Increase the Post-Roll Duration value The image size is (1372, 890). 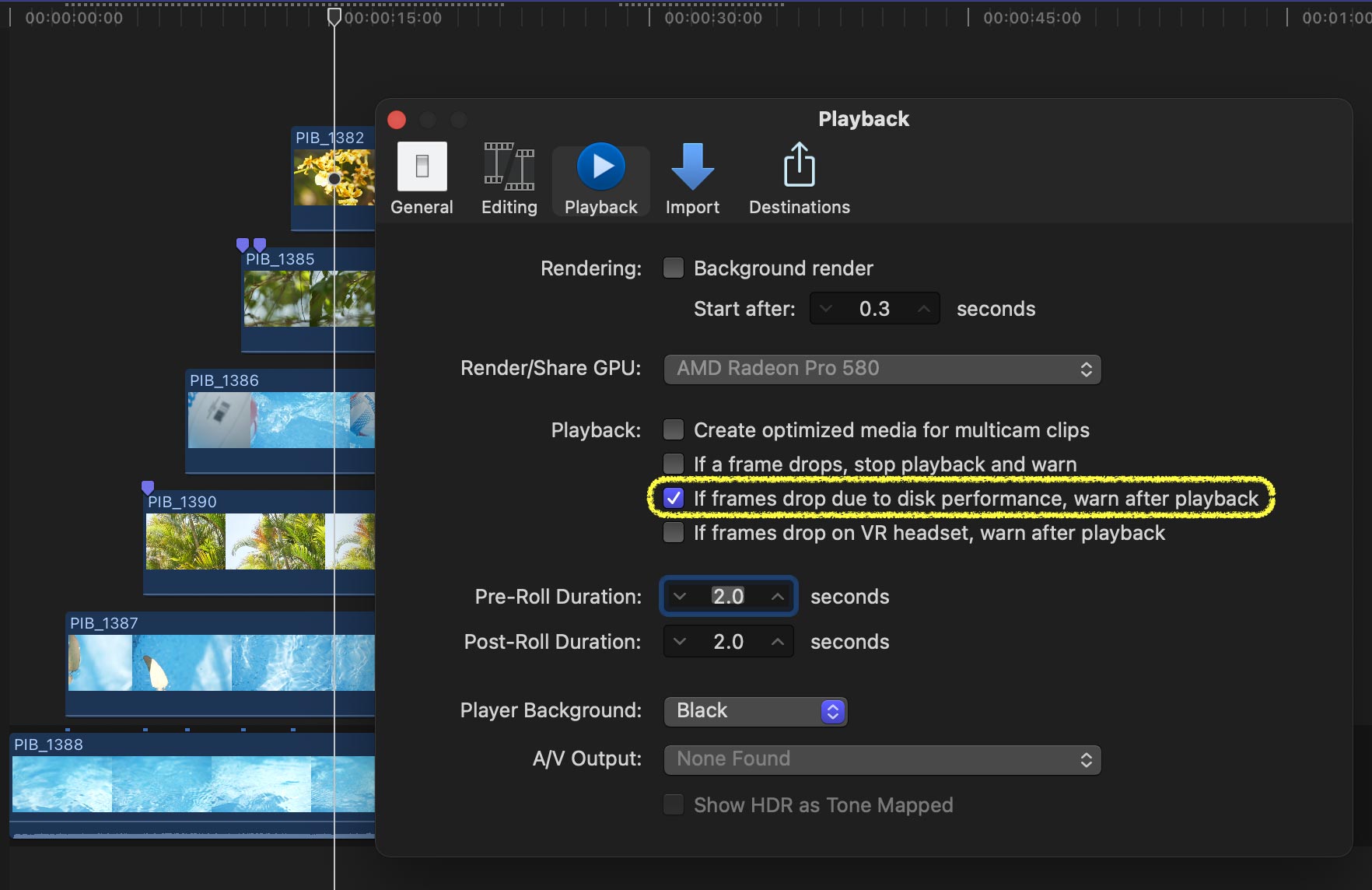point(777,642)
